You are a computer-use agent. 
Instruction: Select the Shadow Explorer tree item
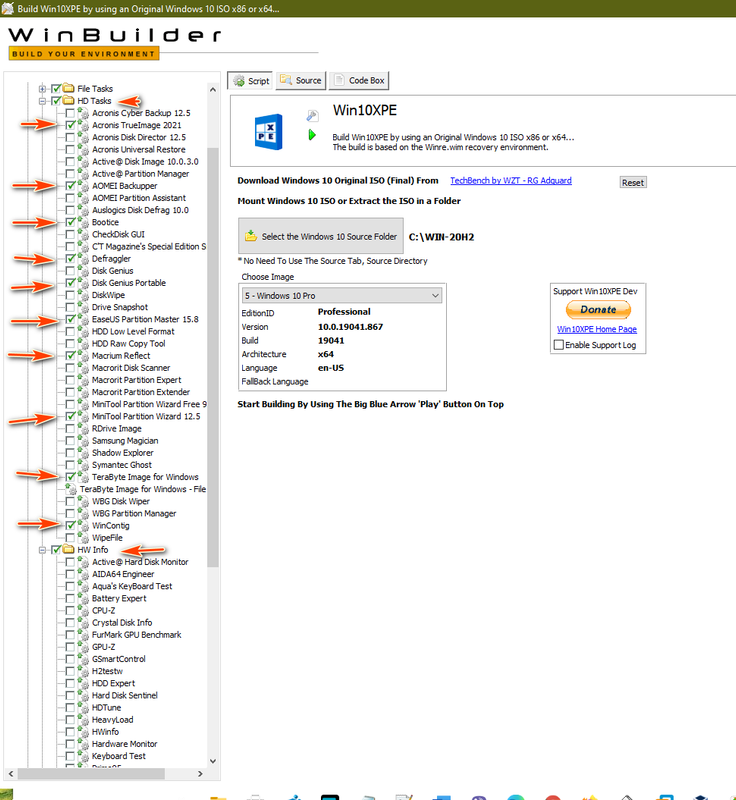(x=122, y=453)
